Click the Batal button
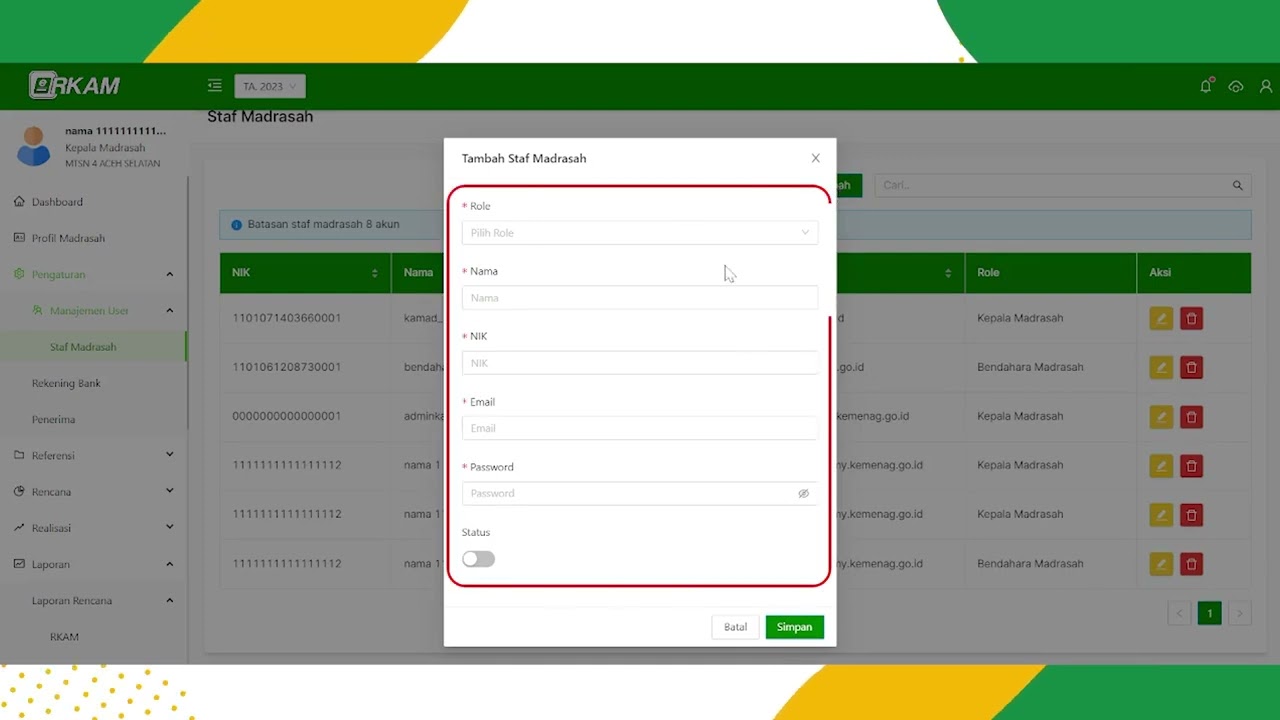The height and width of the screenshot is (720, 1280). coord(735,627)
